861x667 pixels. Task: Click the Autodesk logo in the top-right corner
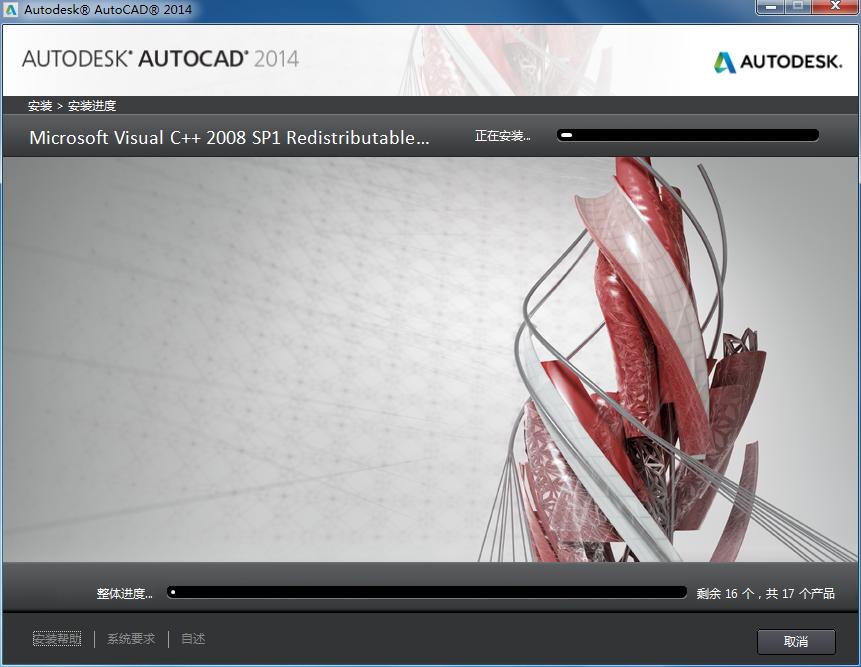[778, 60]
